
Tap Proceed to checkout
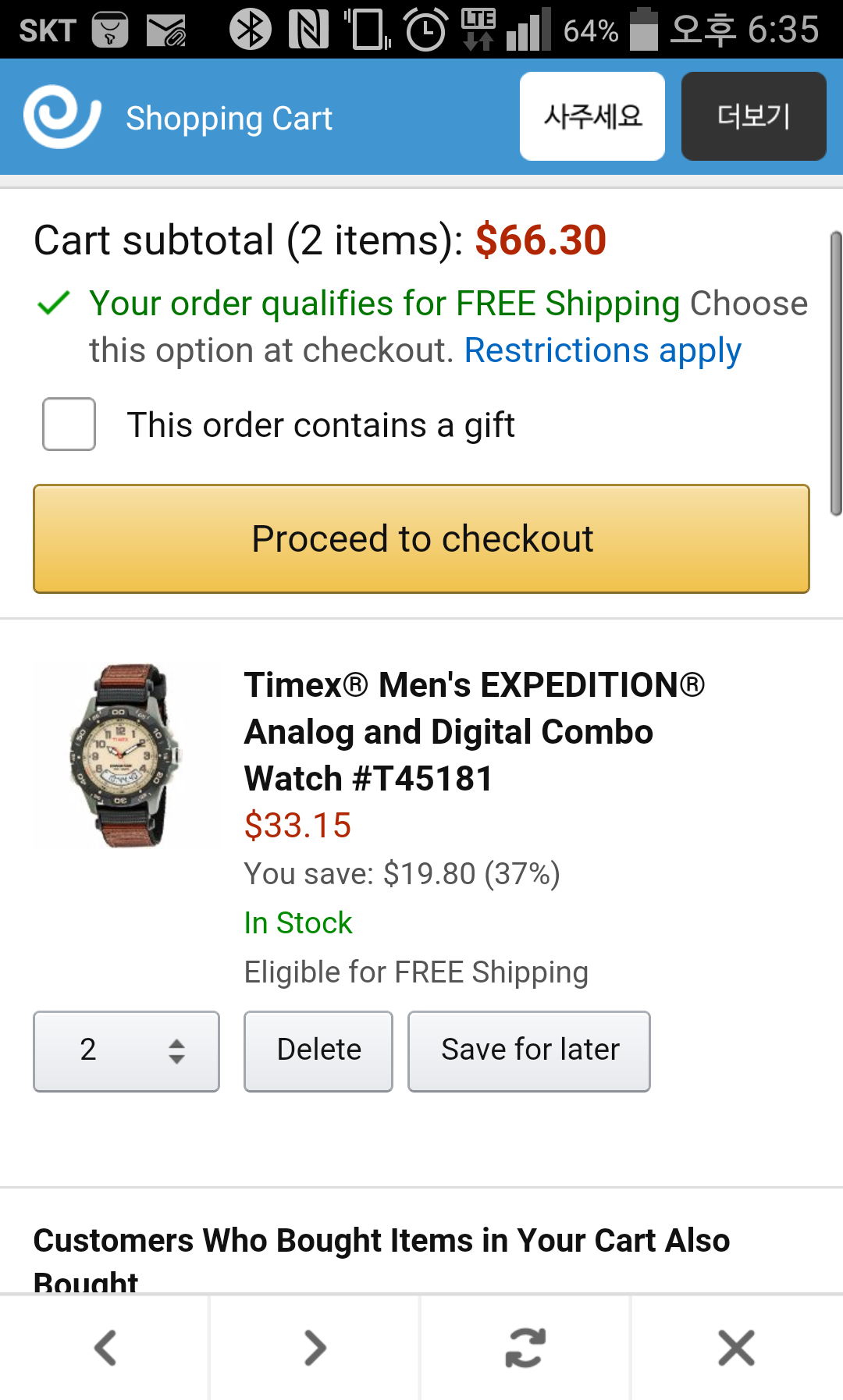(421, 539)
